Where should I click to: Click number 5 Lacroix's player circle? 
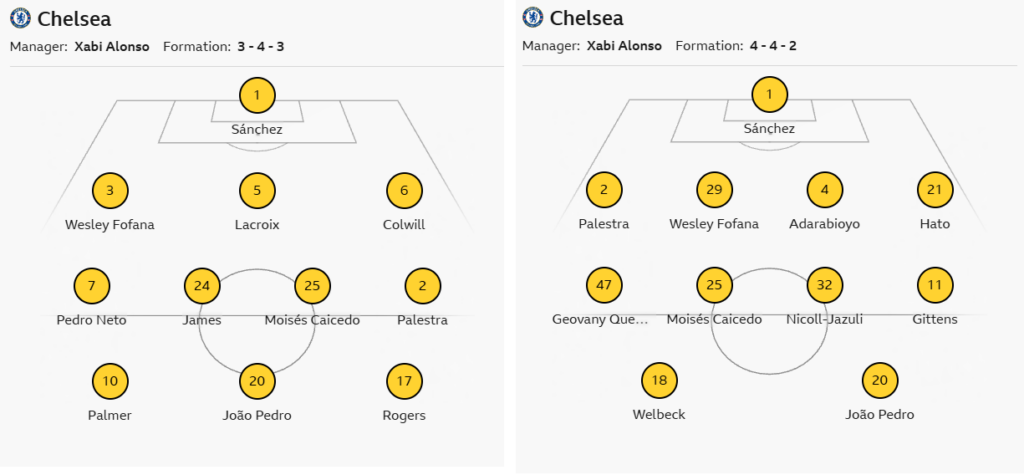click(x=257, y=190)
